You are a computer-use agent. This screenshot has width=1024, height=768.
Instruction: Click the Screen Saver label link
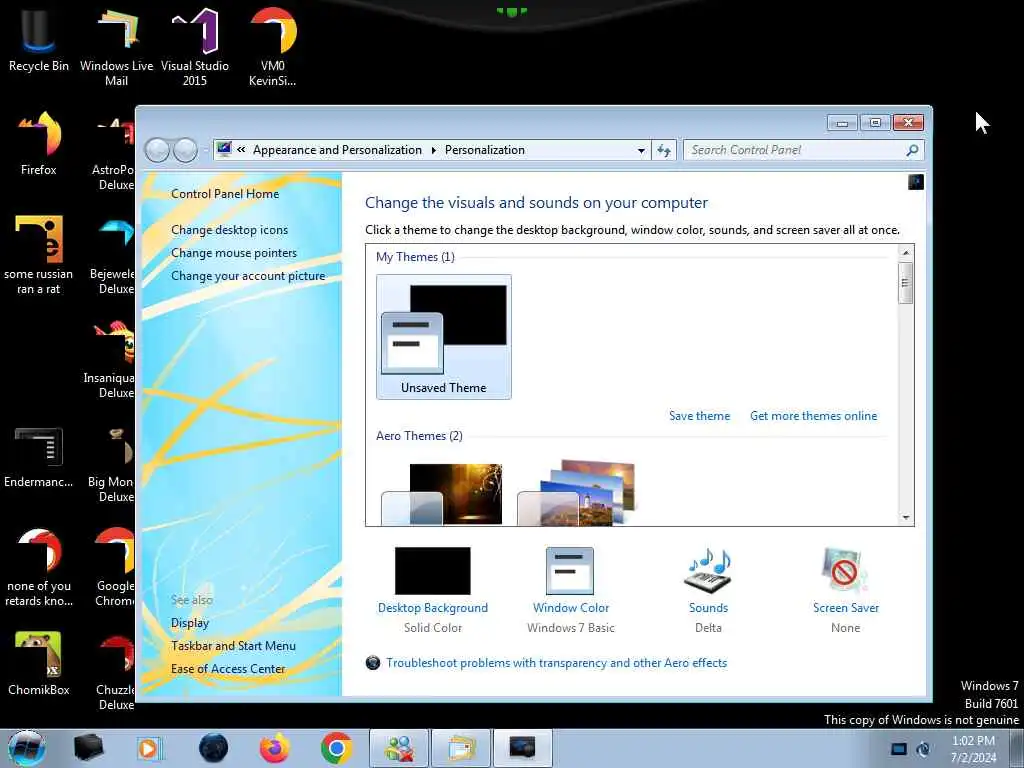[845, 608]
